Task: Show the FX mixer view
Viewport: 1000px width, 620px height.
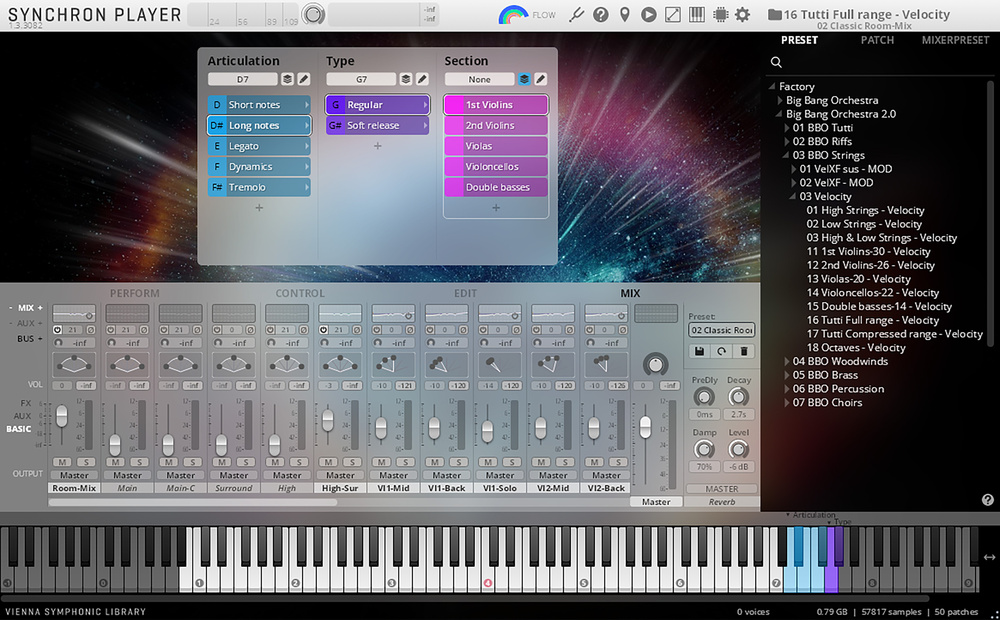Action: click(26, 403)
